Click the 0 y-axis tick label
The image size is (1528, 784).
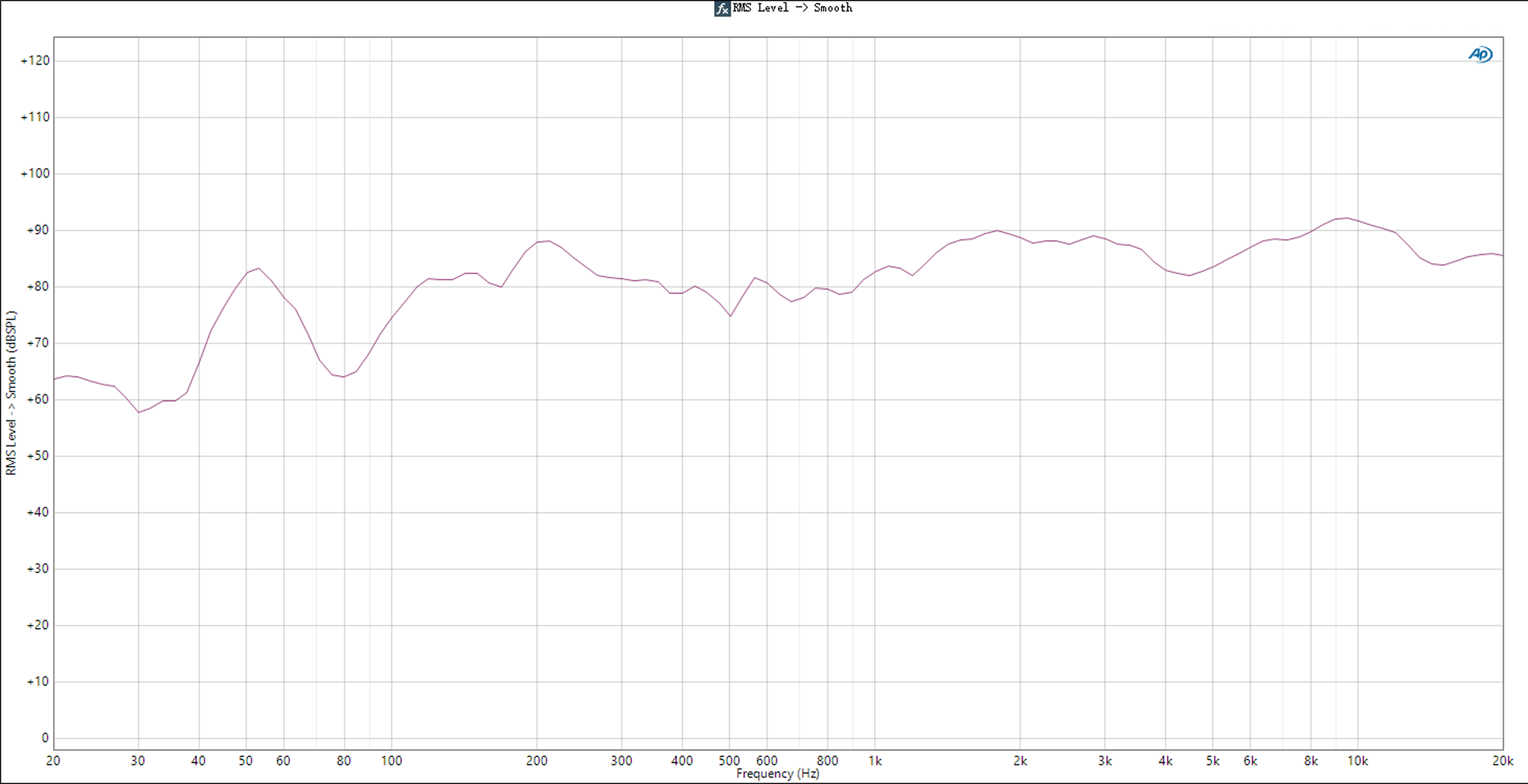point(45,738)
